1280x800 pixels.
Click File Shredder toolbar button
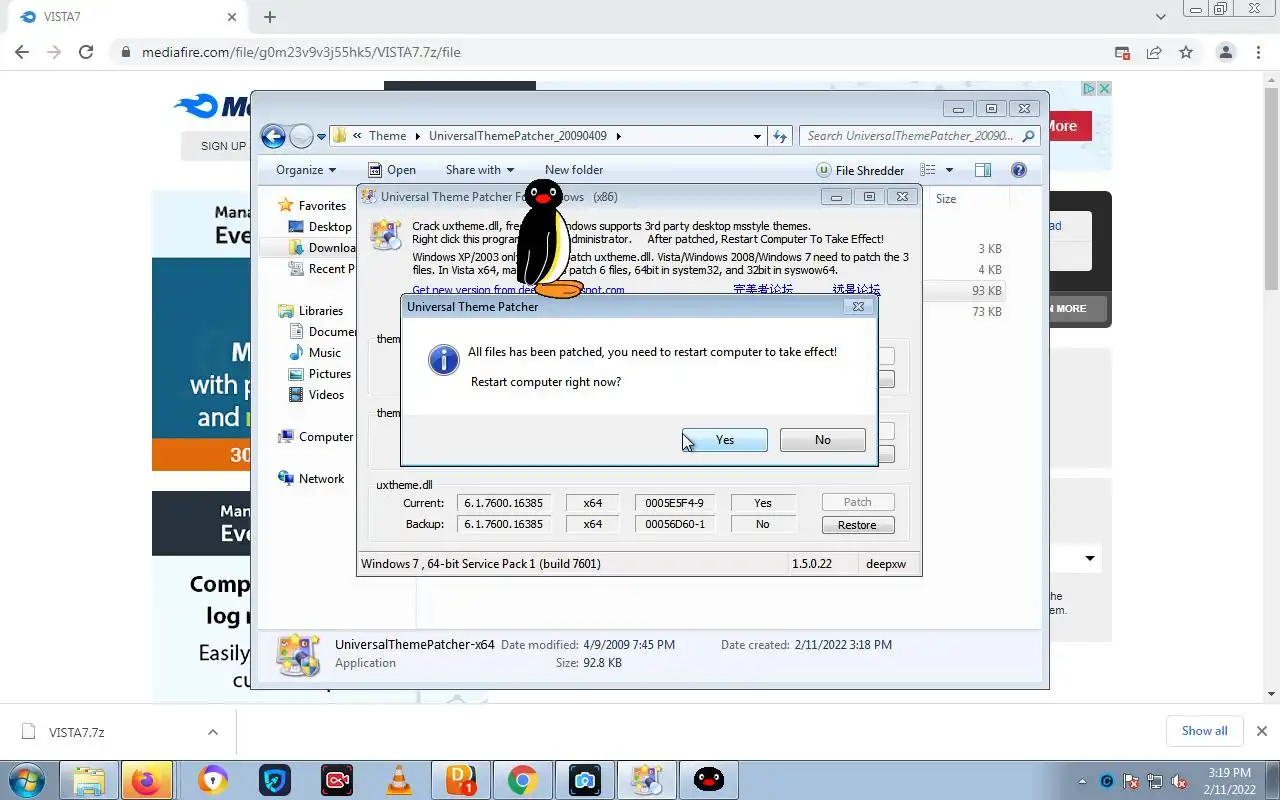point(860,170)
